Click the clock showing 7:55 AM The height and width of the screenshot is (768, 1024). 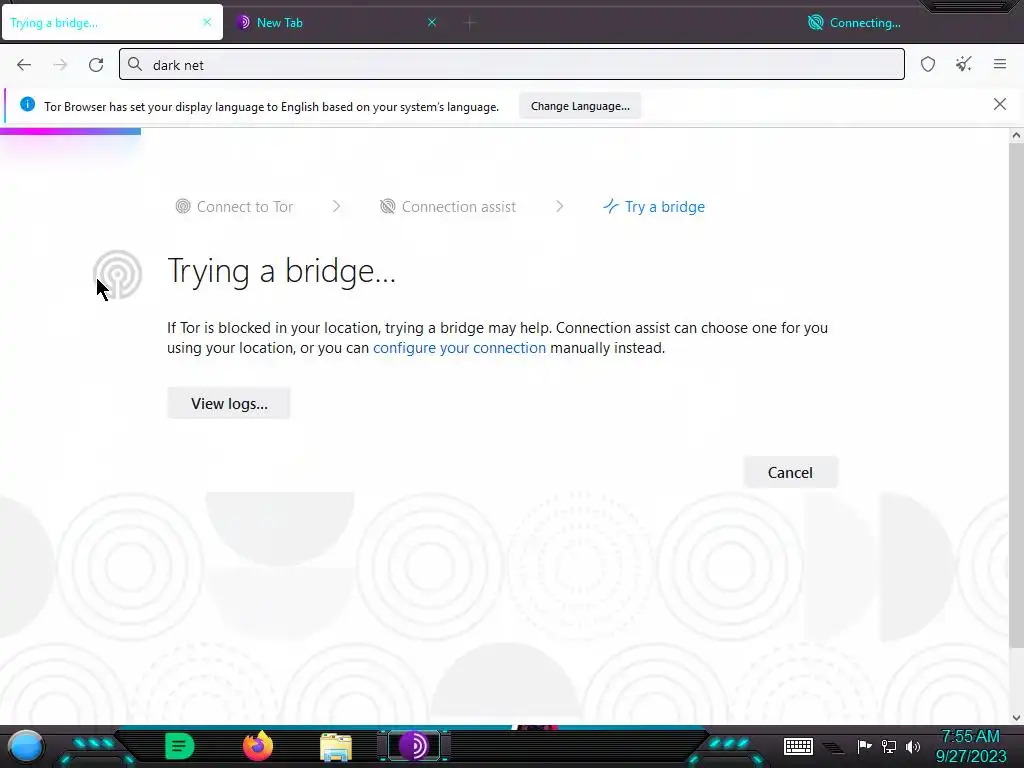(970, 737)
